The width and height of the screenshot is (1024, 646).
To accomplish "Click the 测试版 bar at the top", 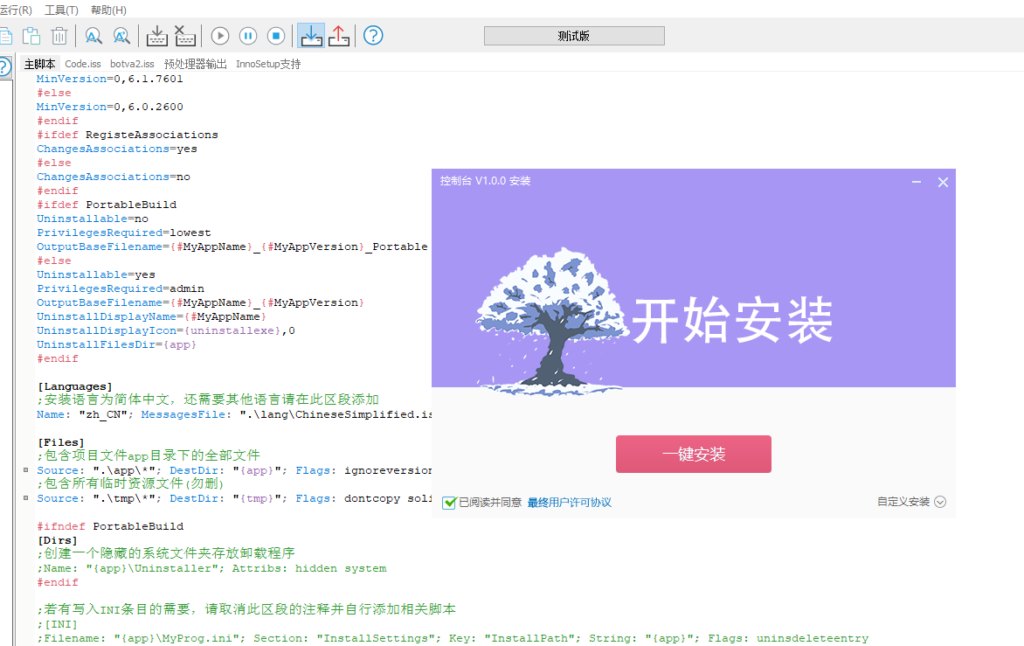I will tap(574, 36).
